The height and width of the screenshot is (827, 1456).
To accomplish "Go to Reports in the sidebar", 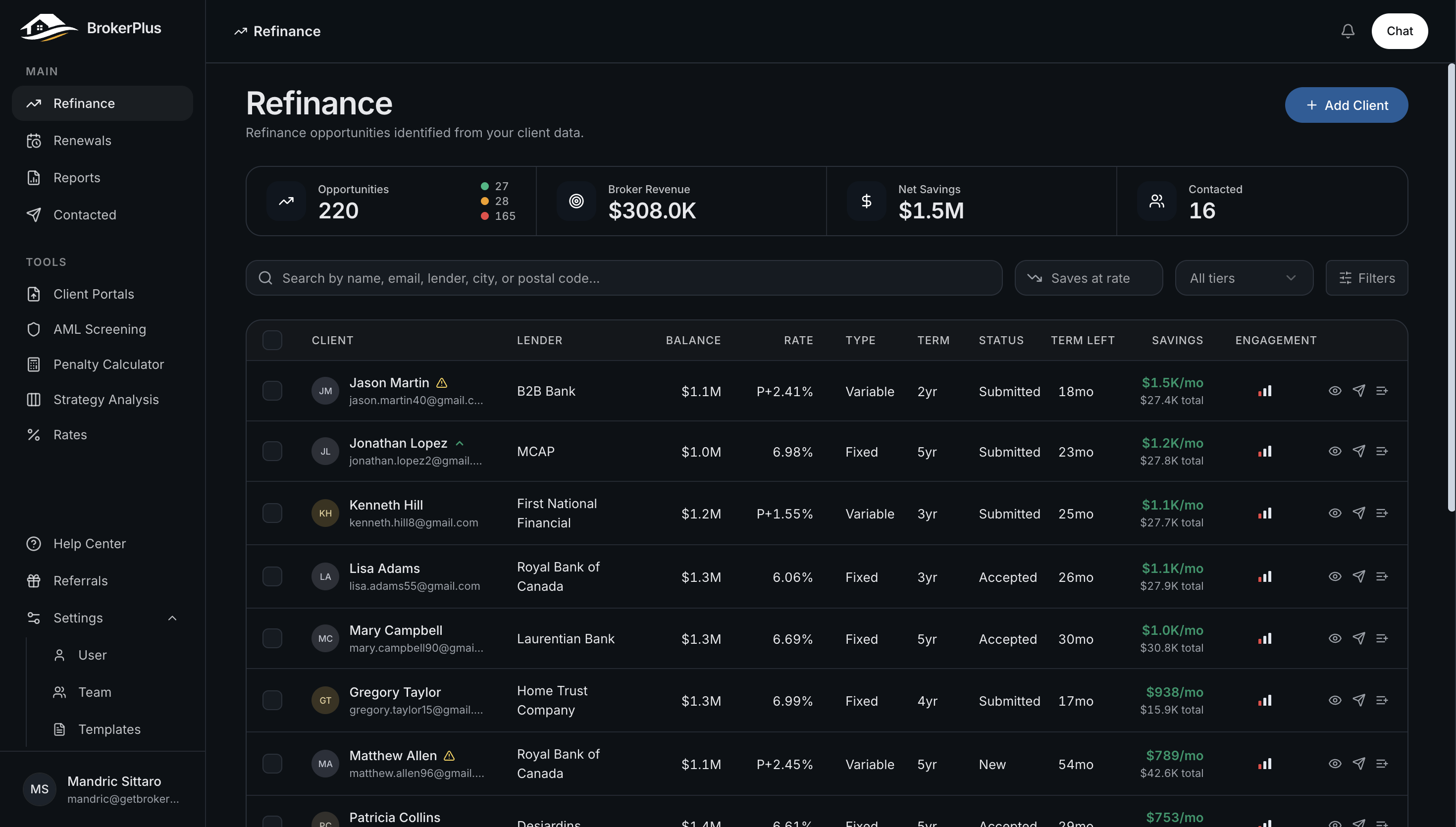I will pyautogui.click(x=102, y=178).
